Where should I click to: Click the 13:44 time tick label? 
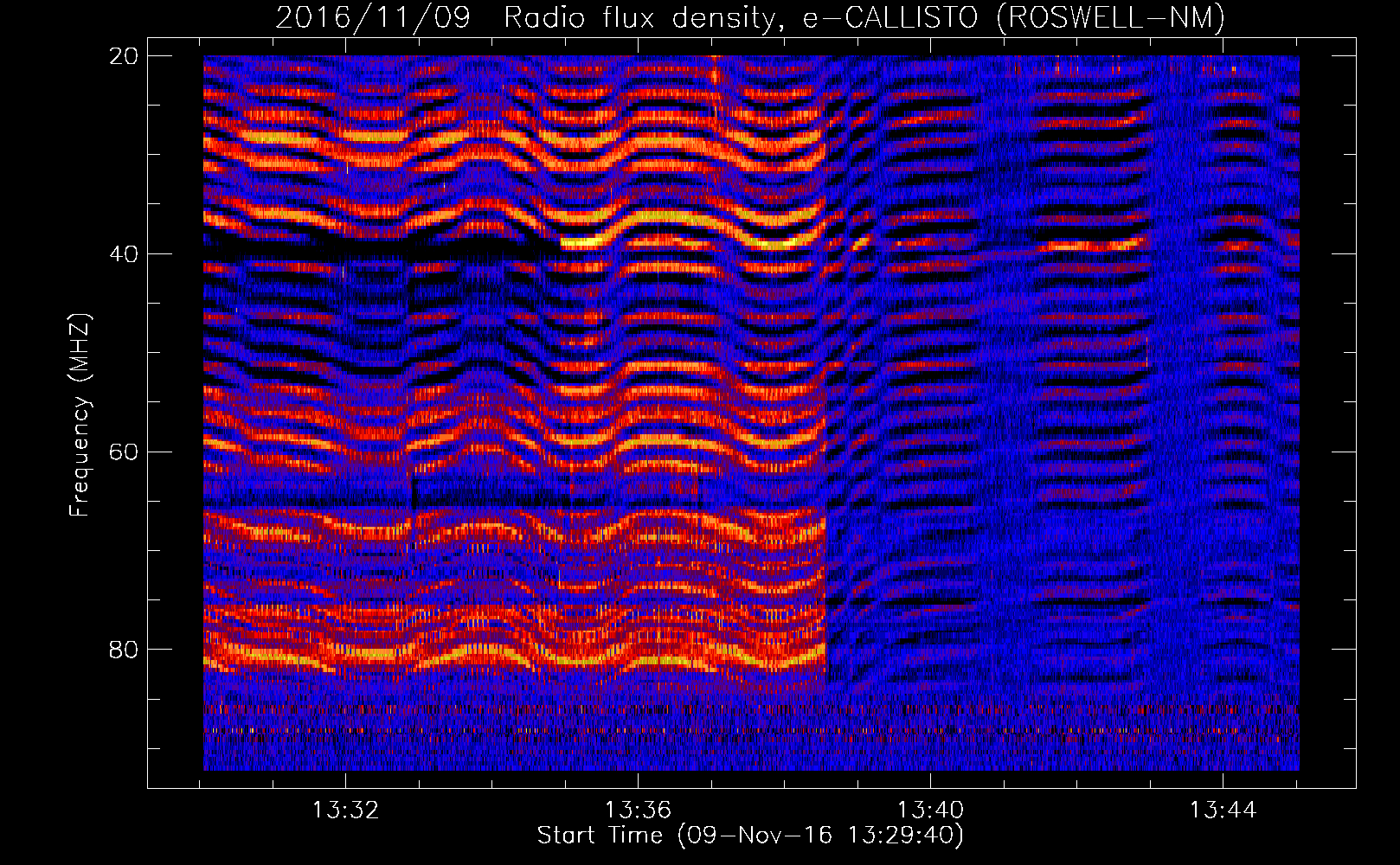coord(1223,811)
